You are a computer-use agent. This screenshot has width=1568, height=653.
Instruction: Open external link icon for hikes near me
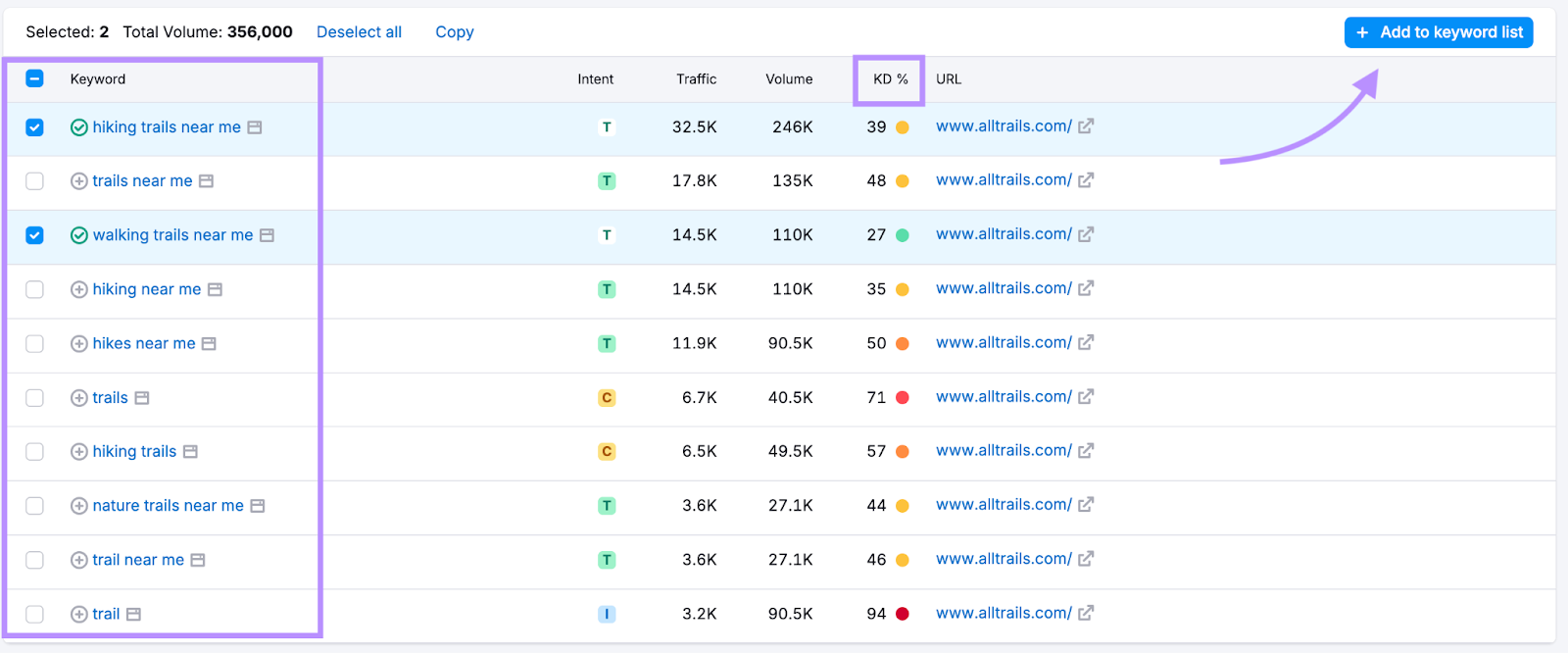click(x=1086, y=342)
